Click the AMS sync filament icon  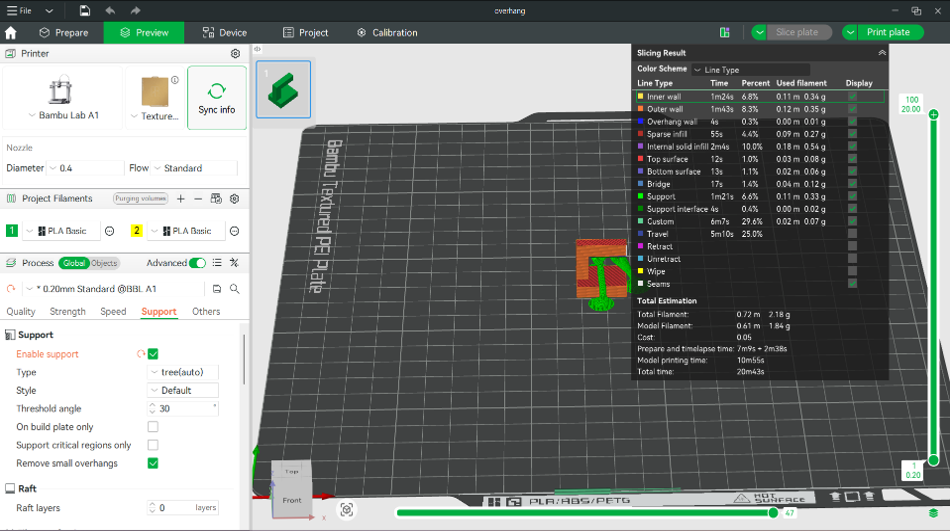pyautogui.click(x=216, y=199)
